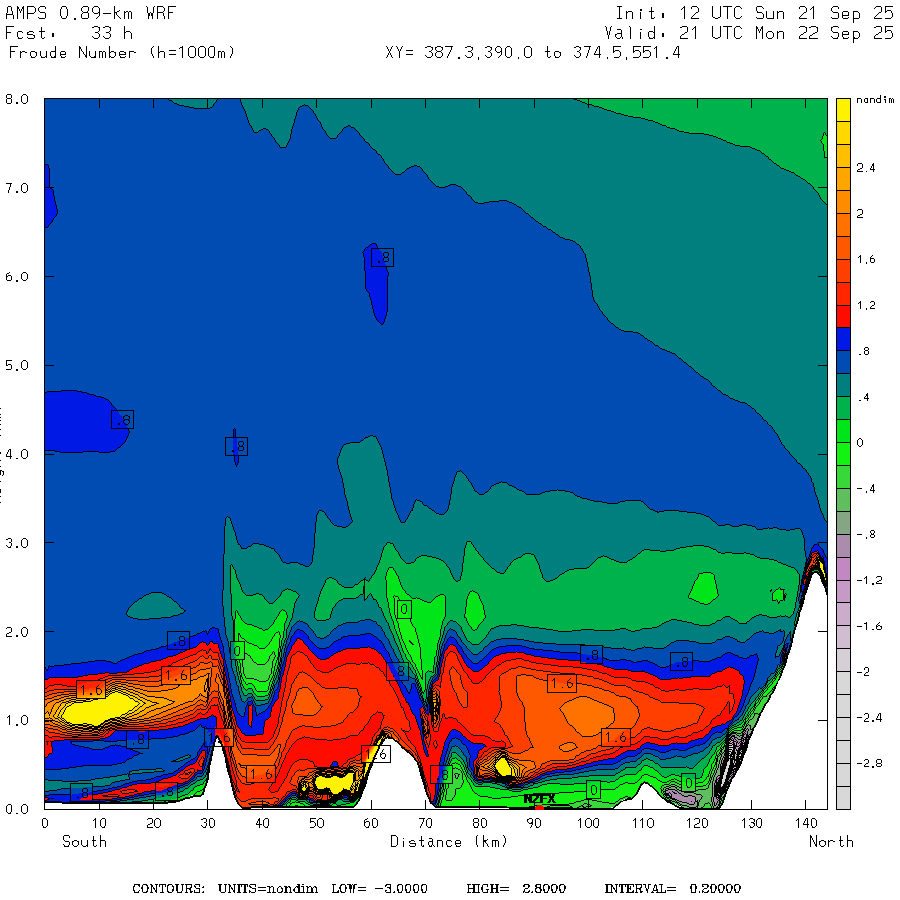Click the -2.8 colorbar label

(x=869, y=763)
